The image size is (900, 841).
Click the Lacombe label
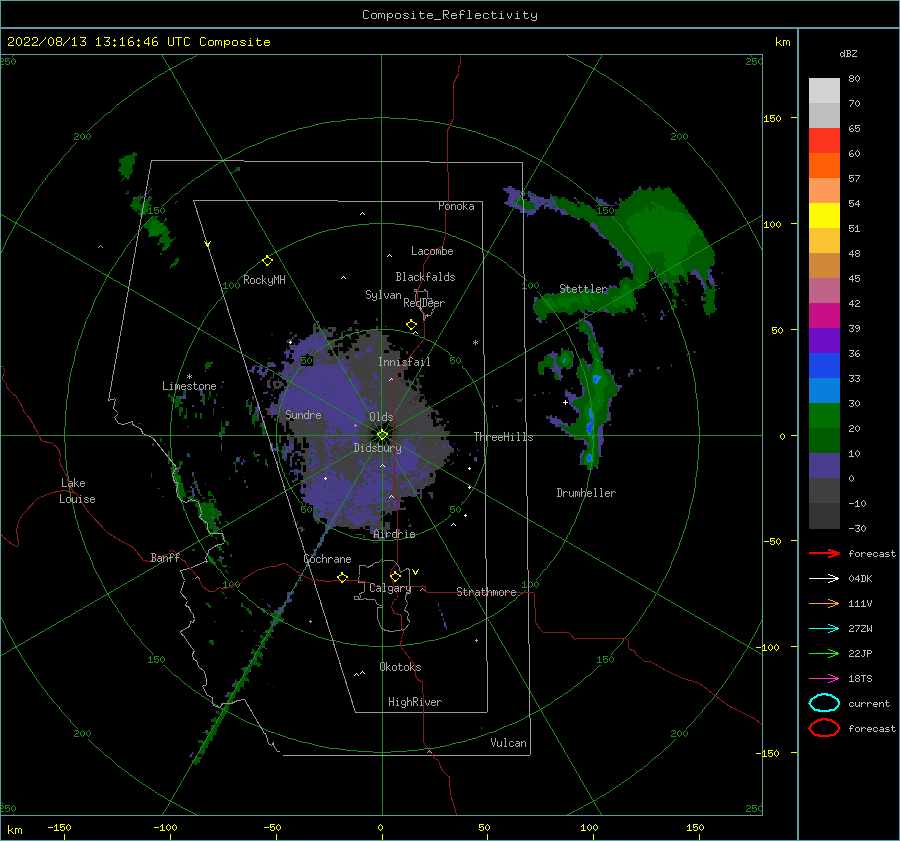click(432, 251)
